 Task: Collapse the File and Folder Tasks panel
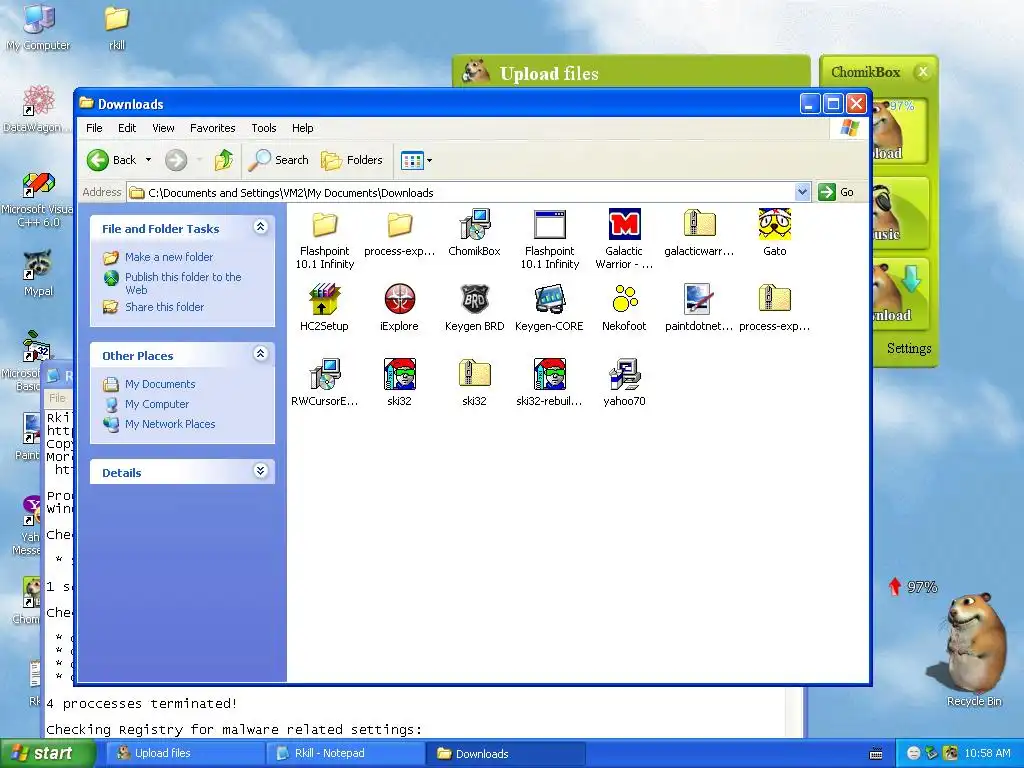coord(261,227)
